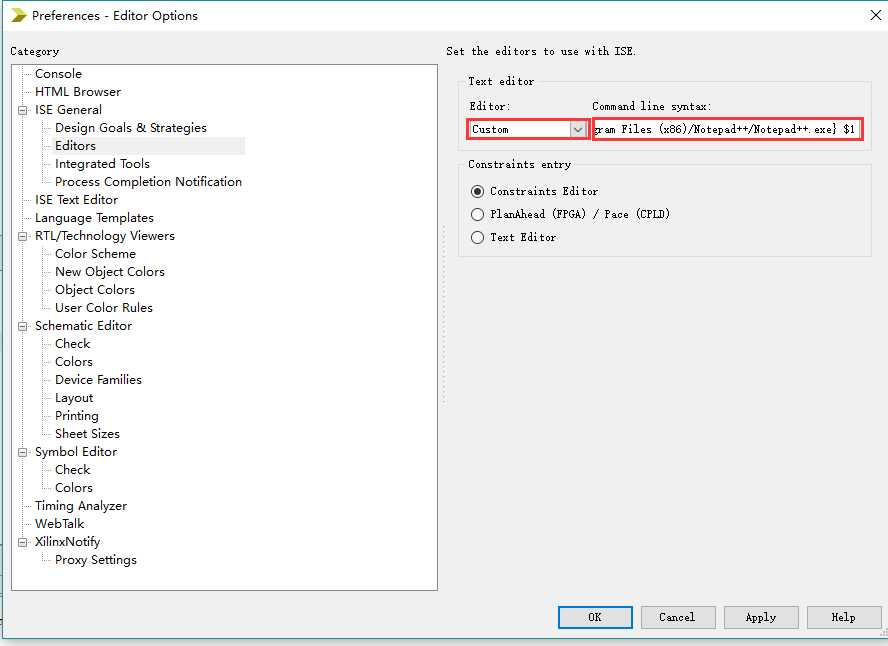The width and height of the screenshot is (888, 646).
Task: Open Proxy Settings page
Action: coord(96,560)
